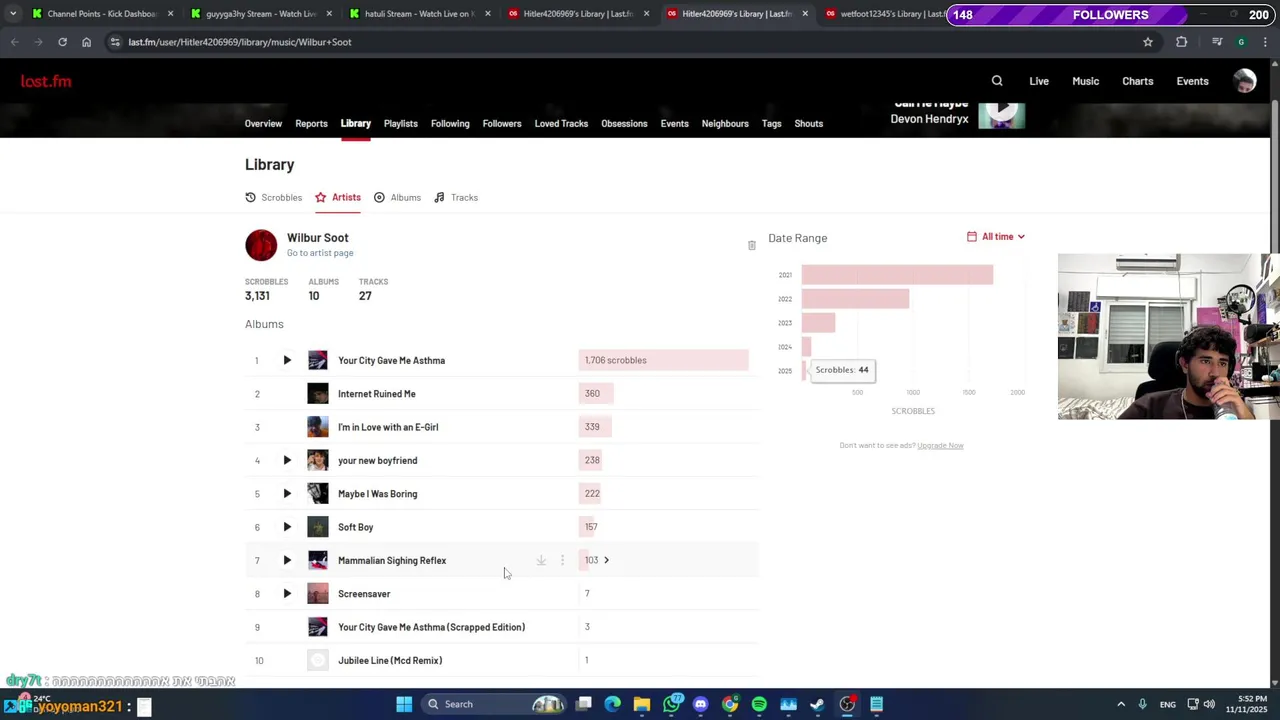1280x720 pixels.
Task: Click the download icon on Mammalian Sighing Reflex row
Action: click(541, 560)
